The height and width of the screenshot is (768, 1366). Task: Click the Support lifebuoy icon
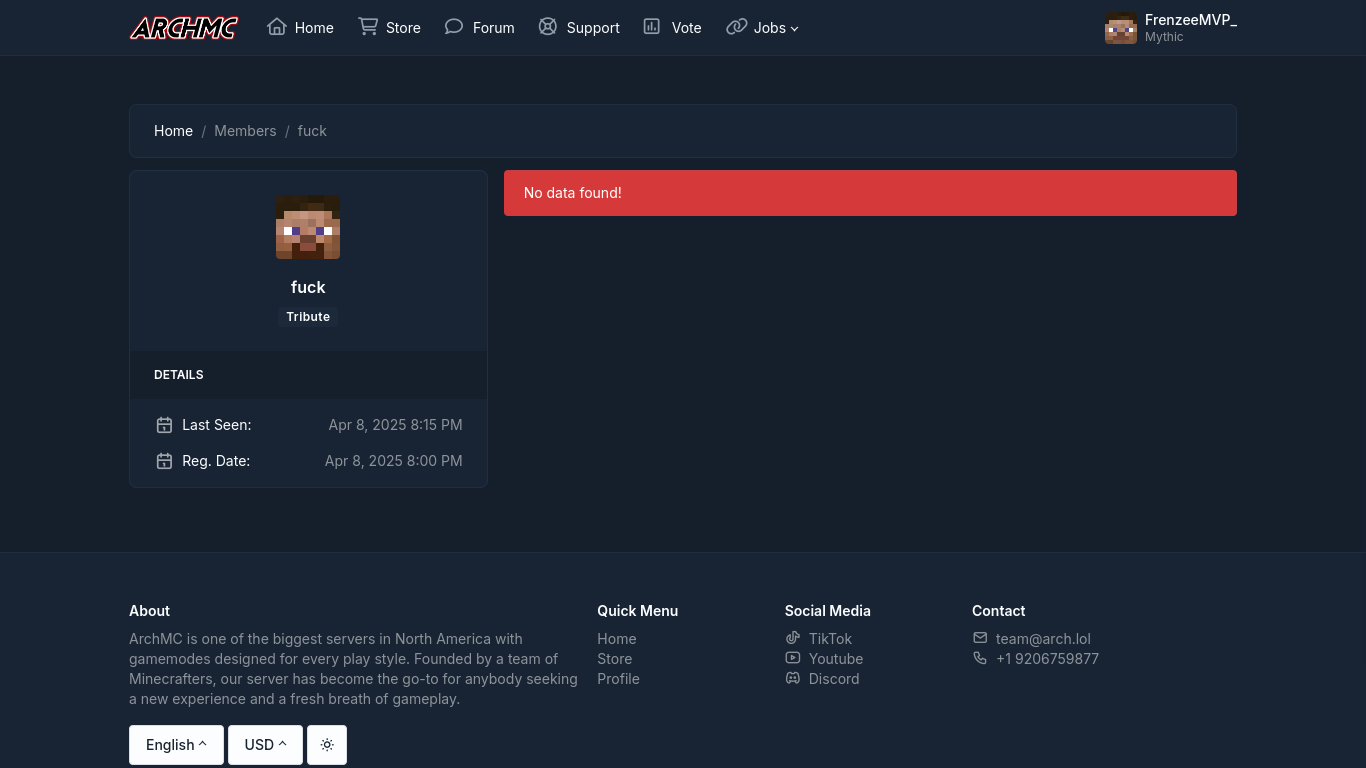click(548, 27)
